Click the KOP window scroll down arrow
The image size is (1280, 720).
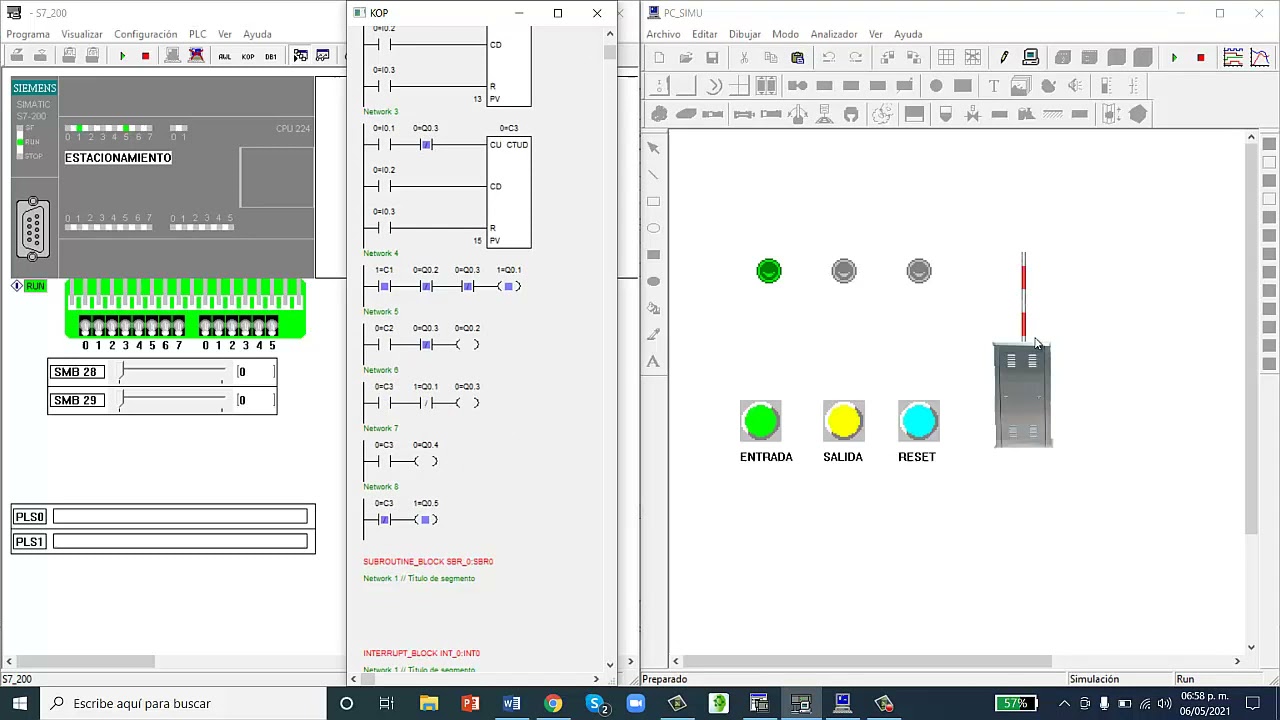[610, 664]
